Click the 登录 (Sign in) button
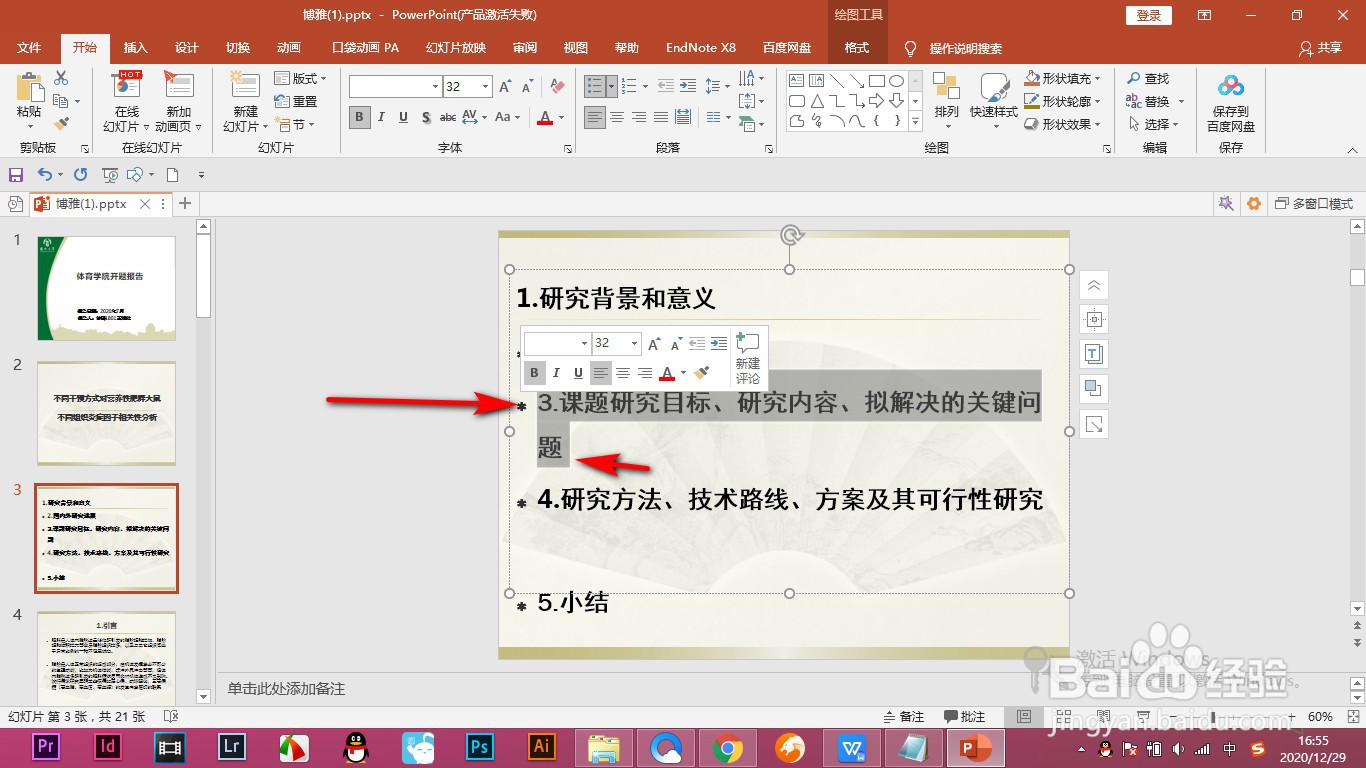The height and width of the screenshot is (768, 1366). (x=1147, y=15)
